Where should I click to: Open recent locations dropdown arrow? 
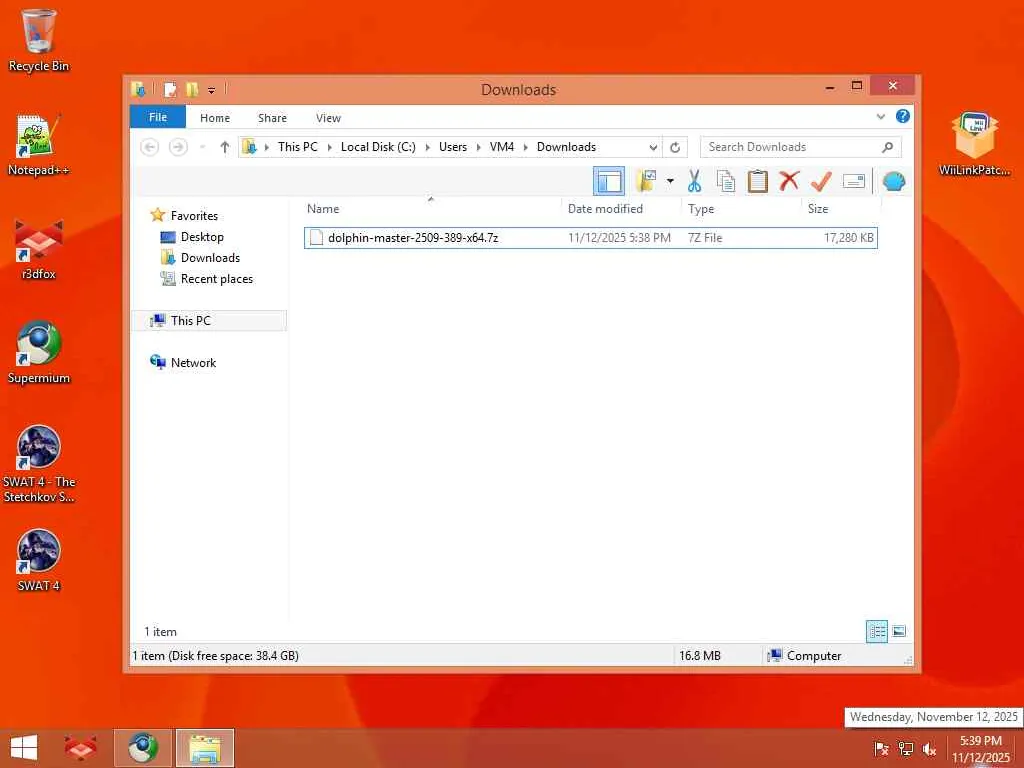pos(202,147)
